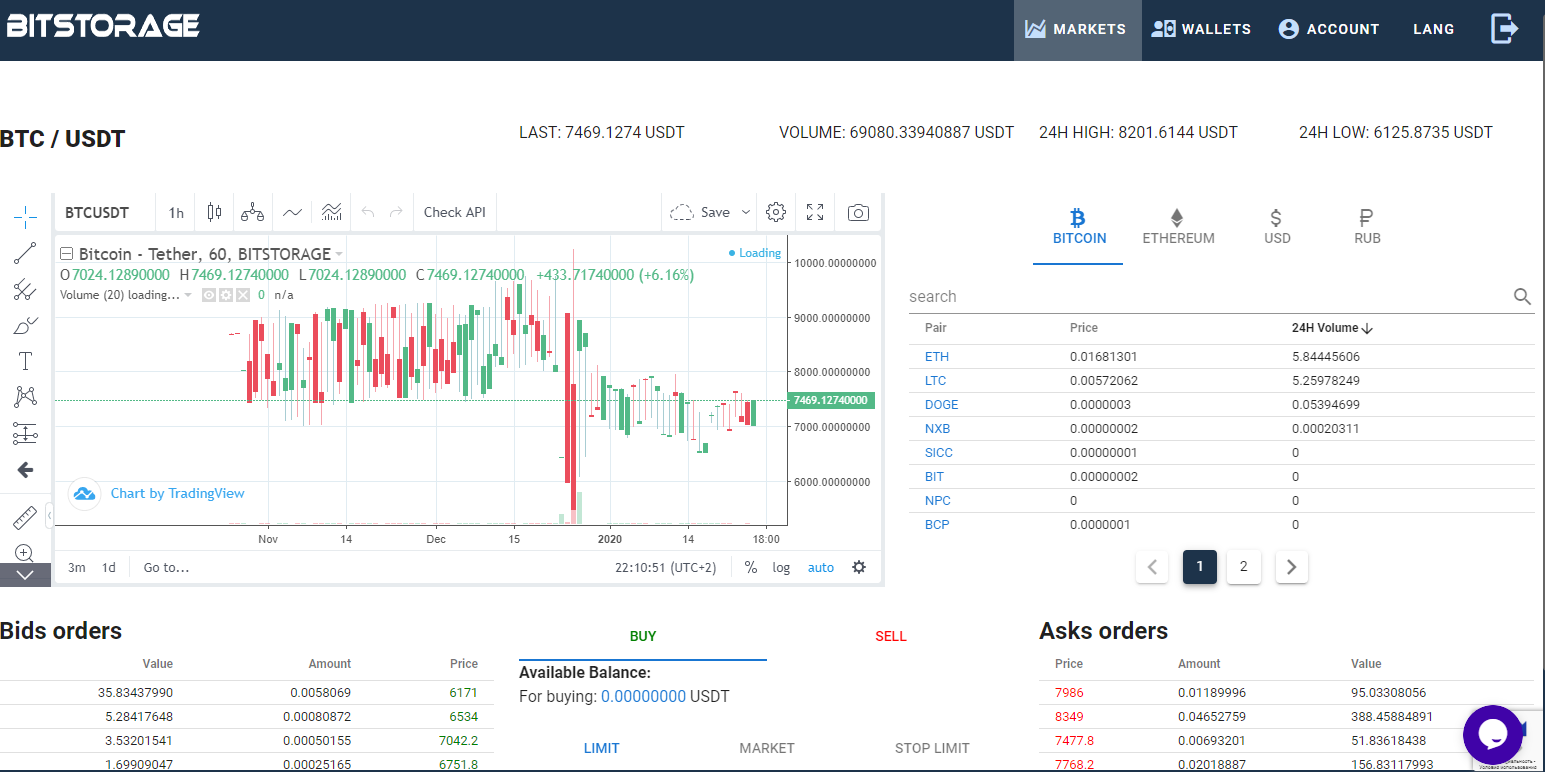The image size is (1545, 772).
Task: Open the Save dropdown arrow
Action: click(745, 212)
